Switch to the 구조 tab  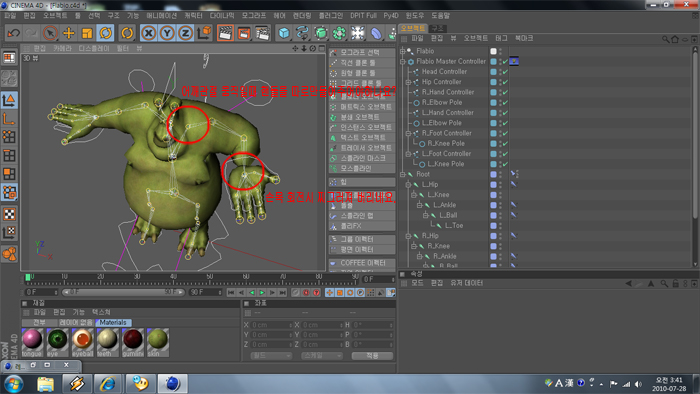437,28
